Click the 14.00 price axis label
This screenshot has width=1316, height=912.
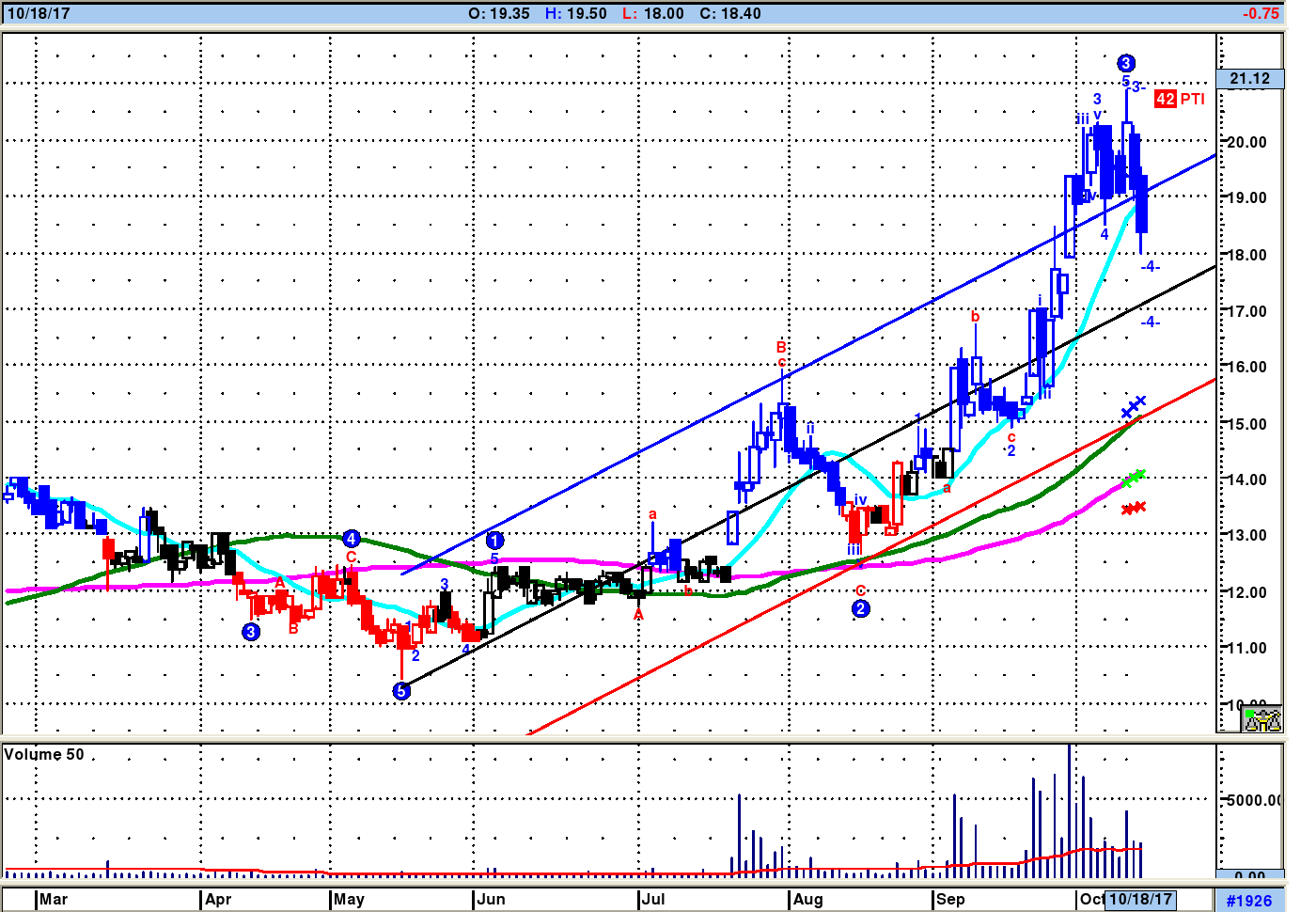coord(1247,479)
